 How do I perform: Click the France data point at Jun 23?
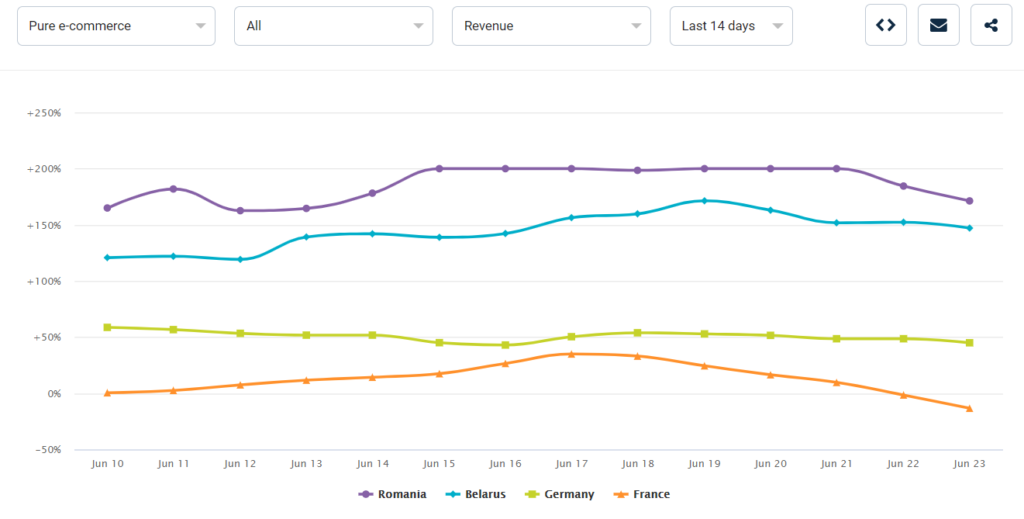click(x=969, y=409)
